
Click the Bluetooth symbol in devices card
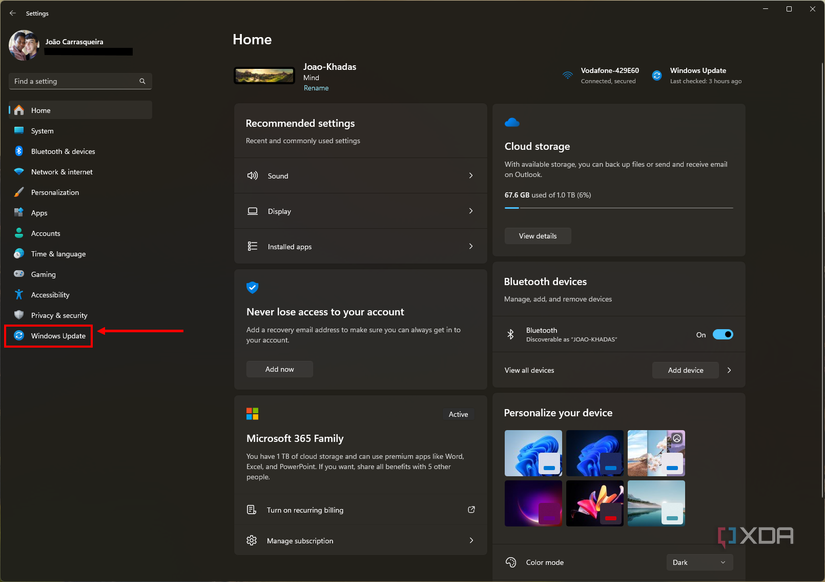point(510,334)
